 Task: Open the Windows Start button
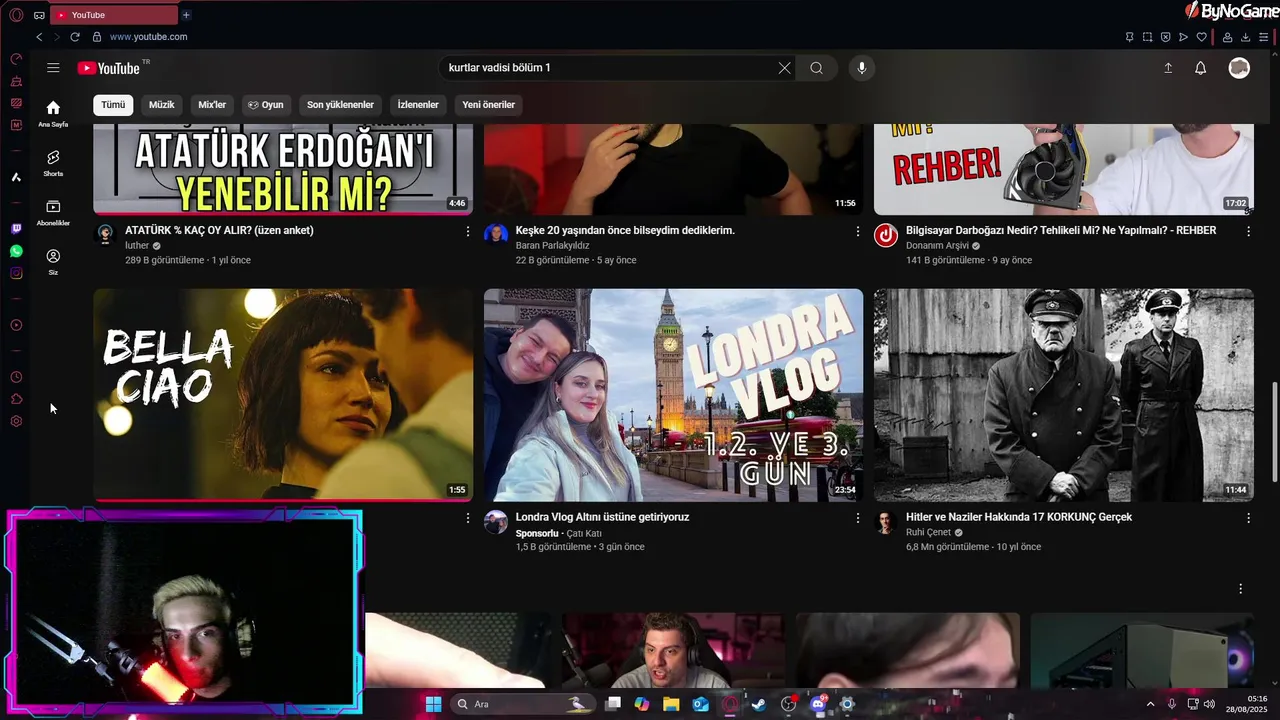(x=433, y=704)
